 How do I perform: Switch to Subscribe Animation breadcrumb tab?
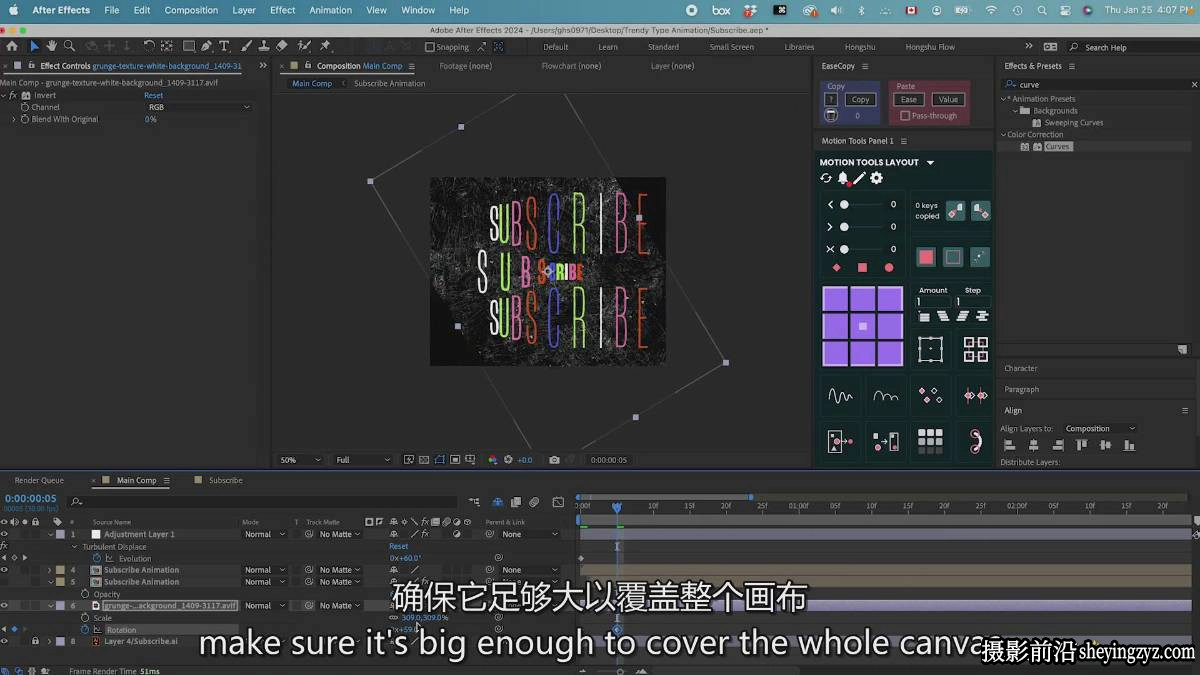(x=390, y=83)
